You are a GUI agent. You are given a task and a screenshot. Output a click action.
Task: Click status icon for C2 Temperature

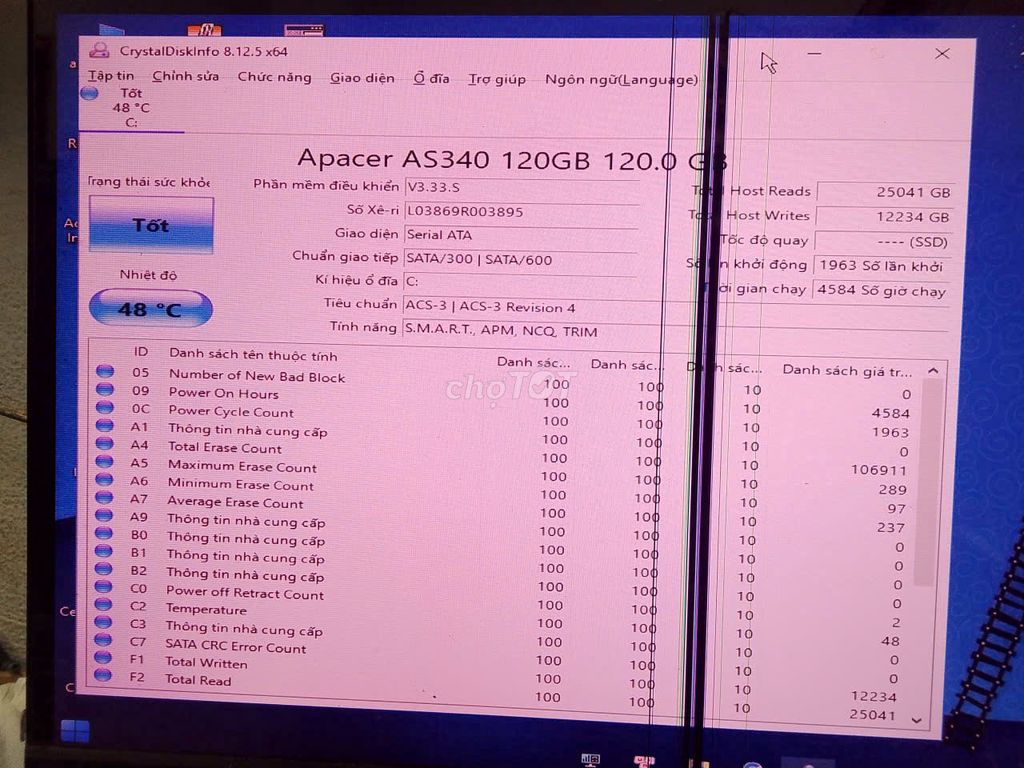[x=103, y=604]
